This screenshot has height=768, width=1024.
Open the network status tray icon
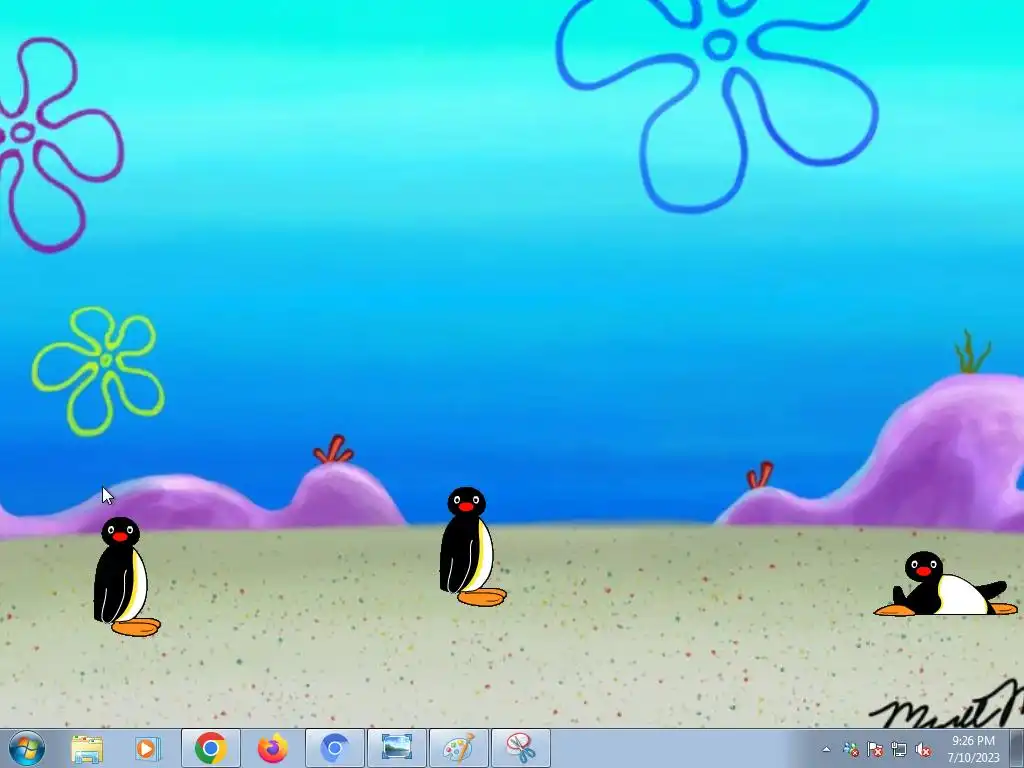(899, 750)
